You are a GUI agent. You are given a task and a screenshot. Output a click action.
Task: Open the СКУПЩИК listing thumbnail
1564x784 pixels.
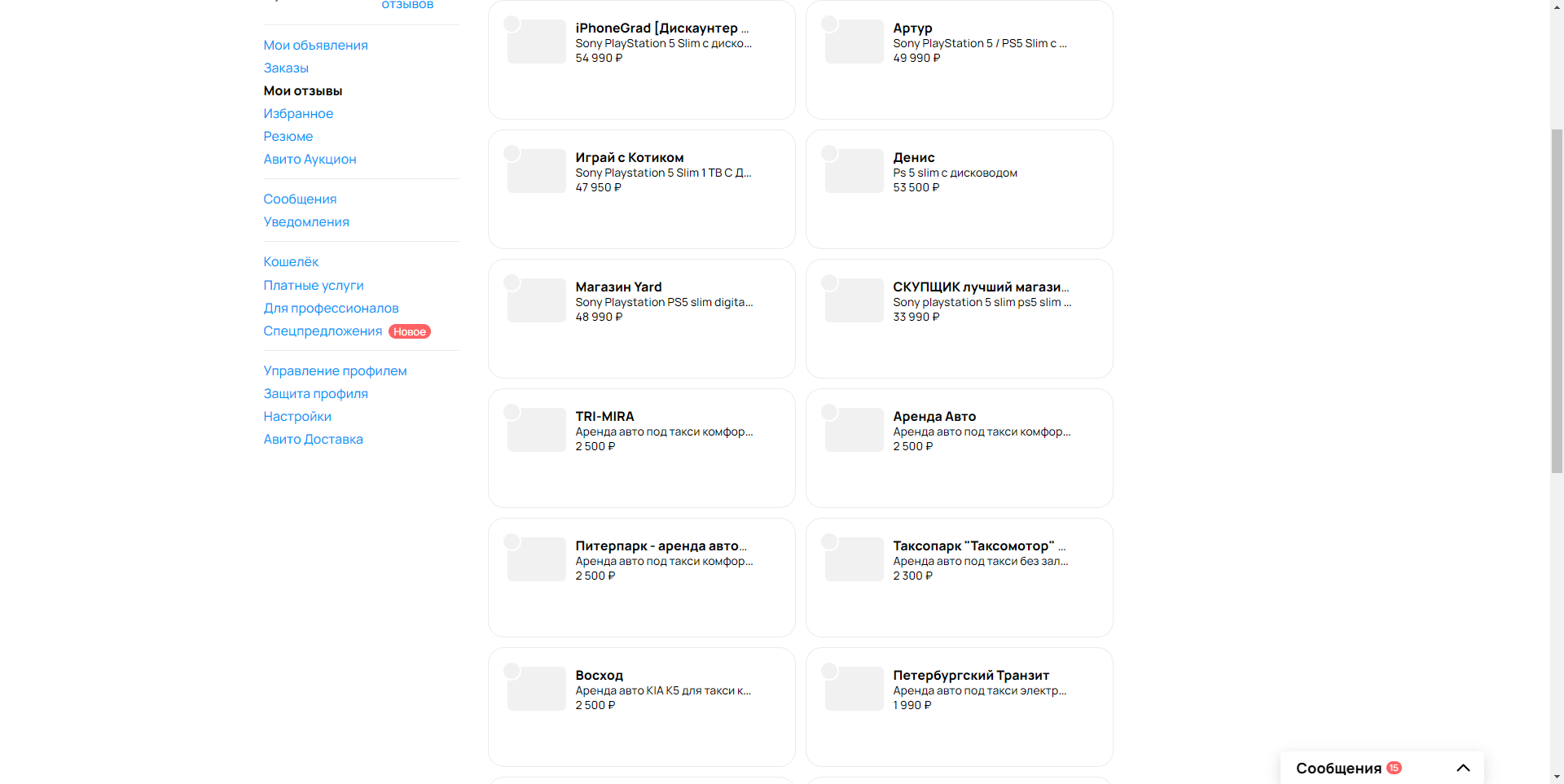[854, 300]
